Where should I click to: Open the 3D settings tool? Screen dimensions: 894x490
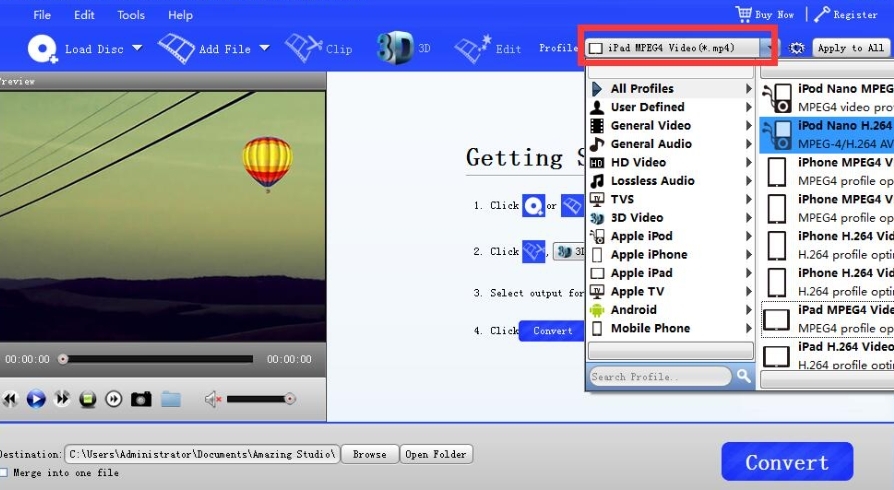(403, 48)
